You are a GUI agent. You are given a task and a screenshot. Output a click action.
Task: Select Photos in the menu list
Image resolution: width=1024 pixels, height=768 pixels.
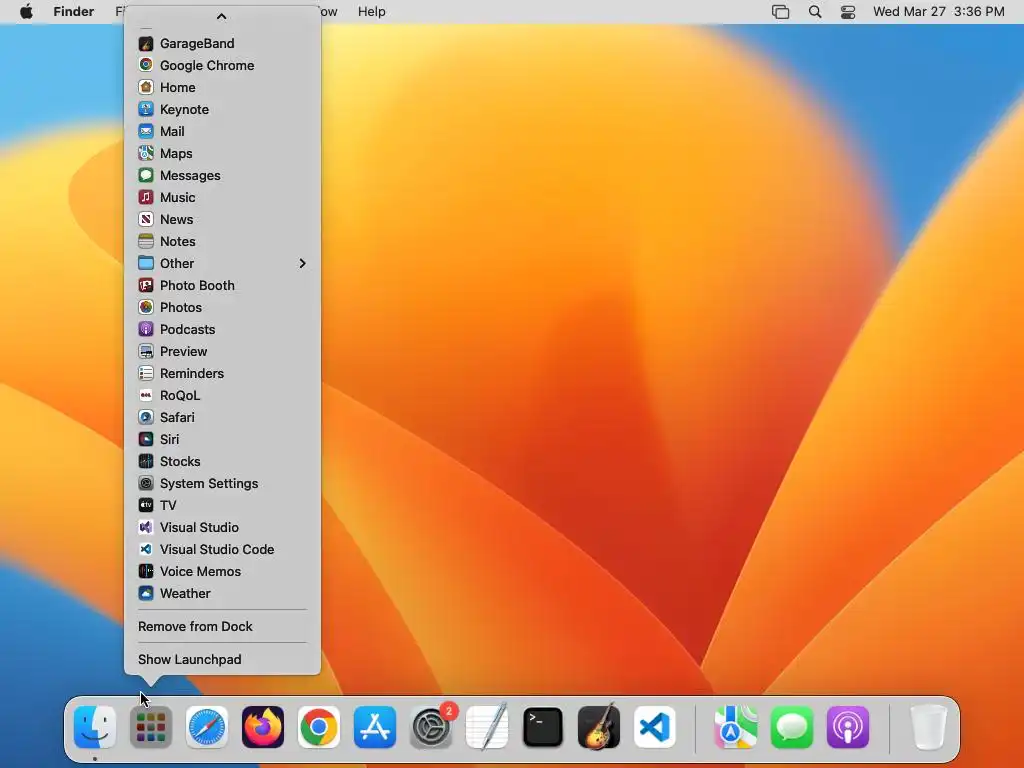tap(222, 307)
